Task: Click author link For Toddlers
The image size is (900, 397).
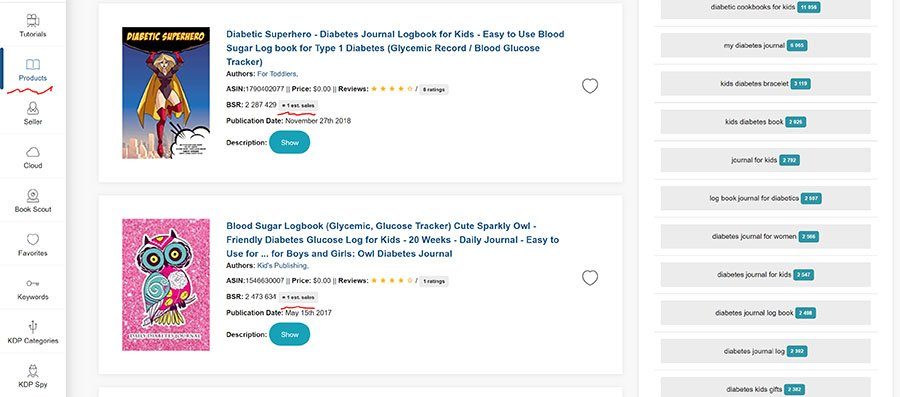Action: tap(277, 74)
